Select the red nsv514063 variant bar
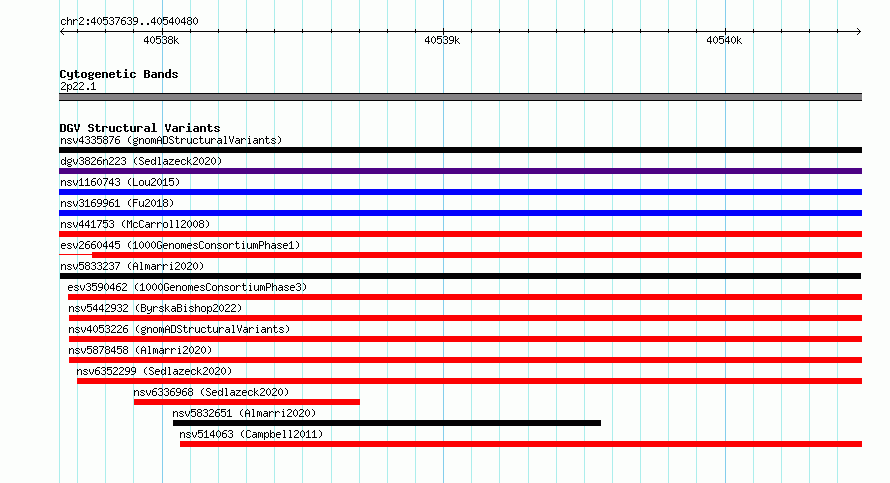The image size is (890, 483). point(521,444)
